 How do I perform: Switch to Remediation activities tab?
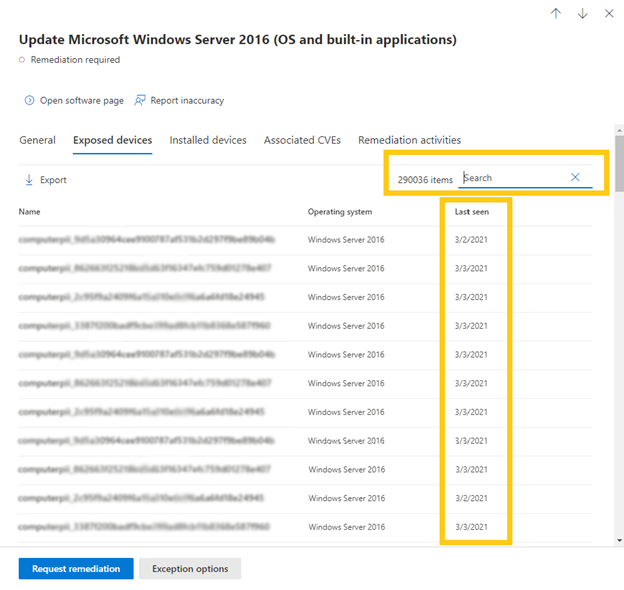(410, 140)
